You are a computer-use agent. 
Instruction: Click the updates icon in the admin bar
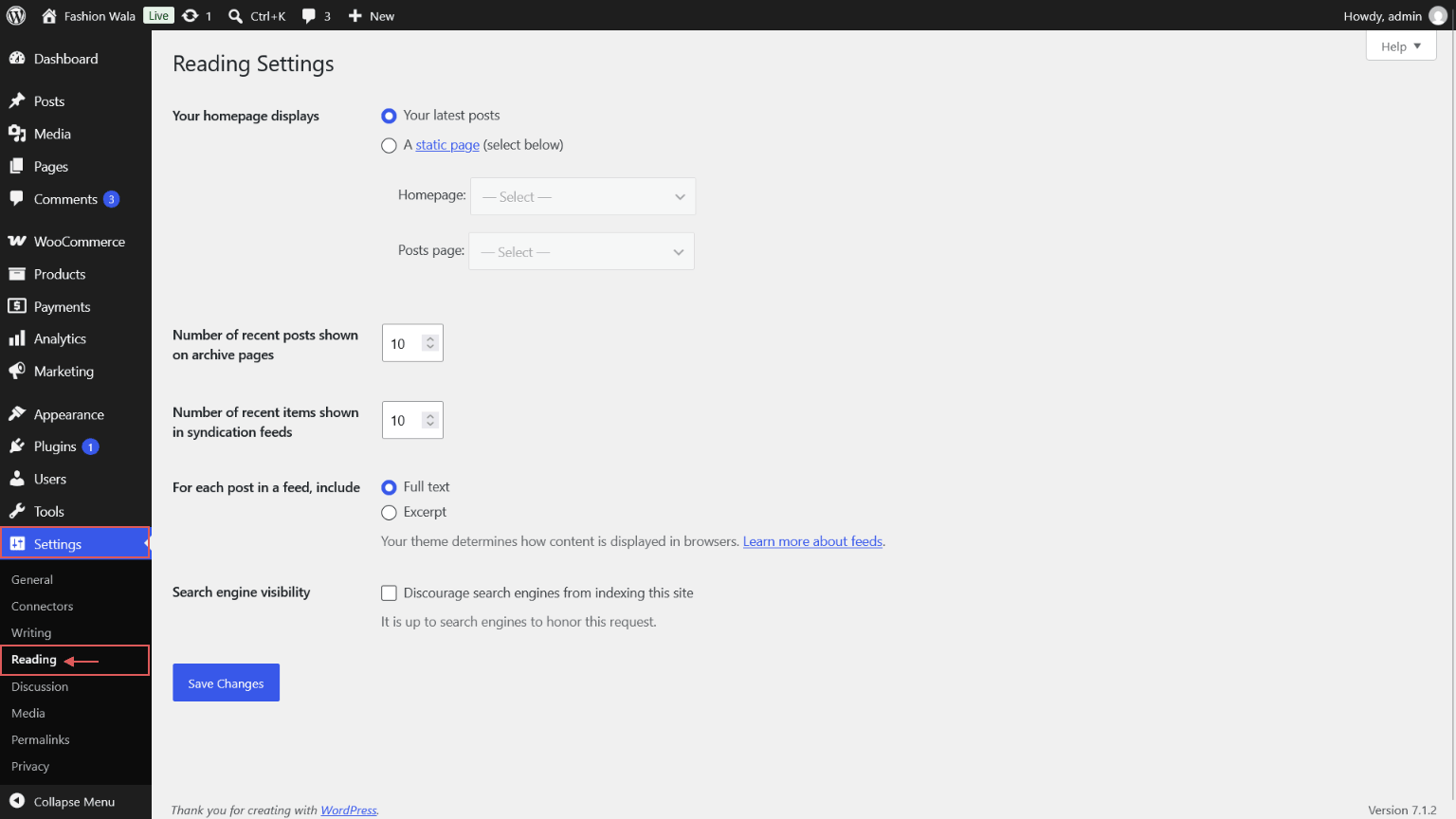190,15
